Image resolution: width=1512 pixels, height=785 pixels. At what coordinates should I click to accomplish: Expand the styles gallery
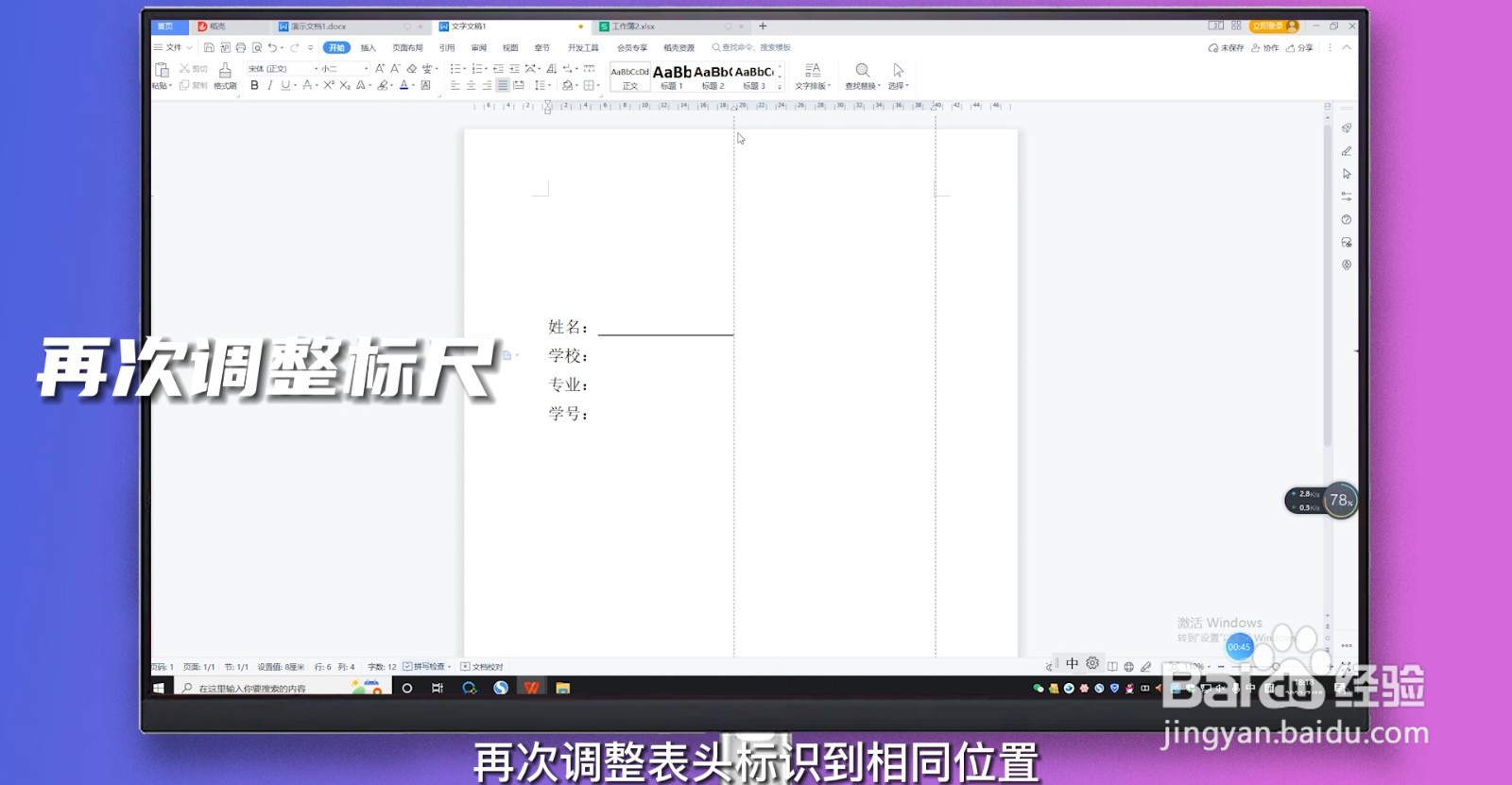[x=780, y=86]
